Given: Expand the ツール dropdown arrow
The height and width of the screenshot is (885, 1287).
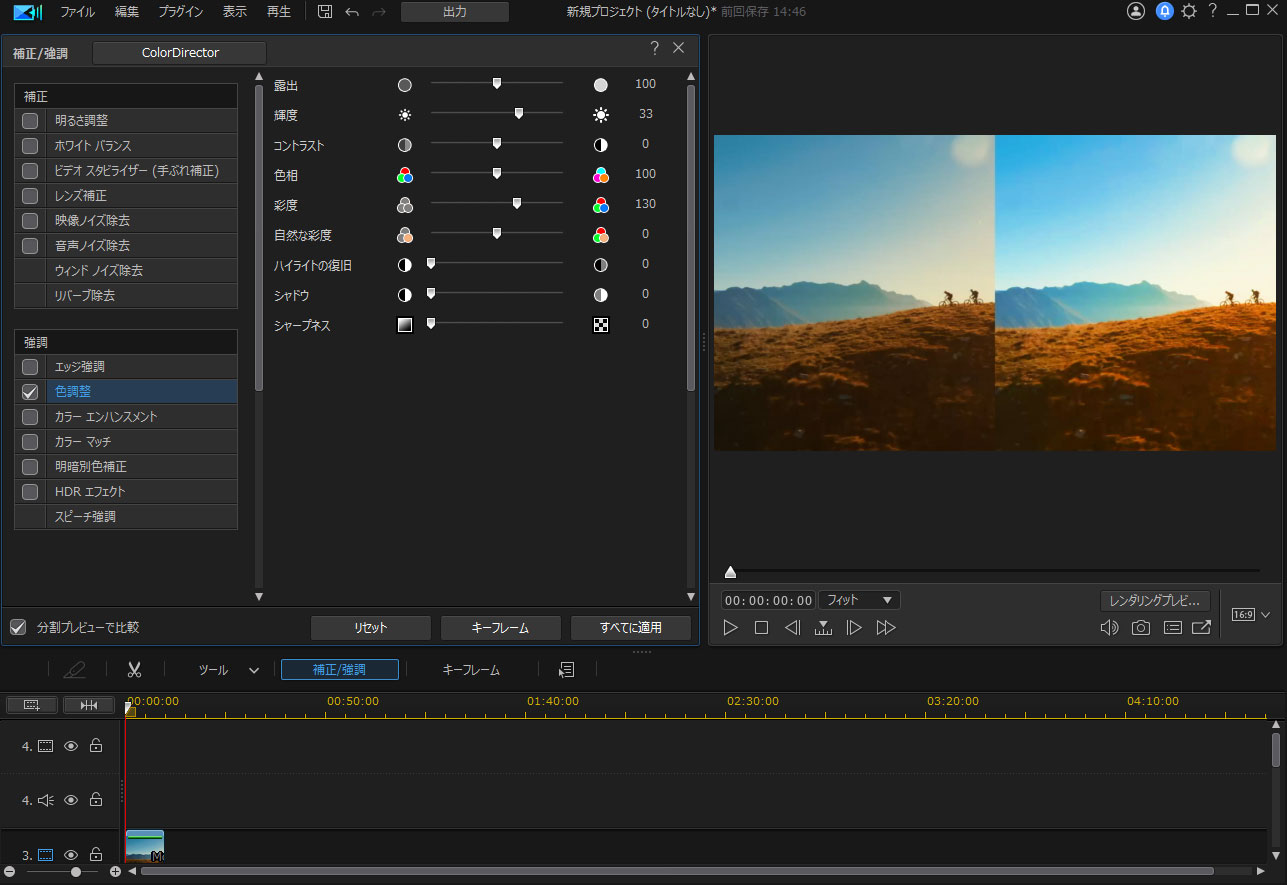Looking at the screenshot, I should pyautogui.click(x=254, y=670).
